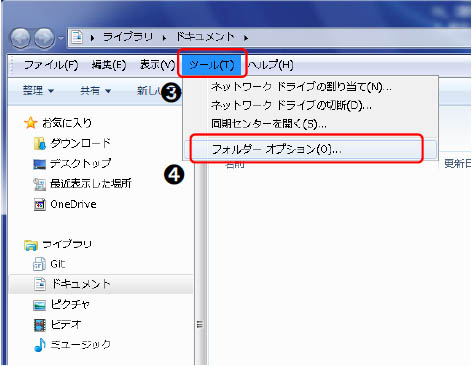The height and width of the screenshot is (366, 472).
Task: Open the 共有 dropdown arrow
Action: coord(108,91)
